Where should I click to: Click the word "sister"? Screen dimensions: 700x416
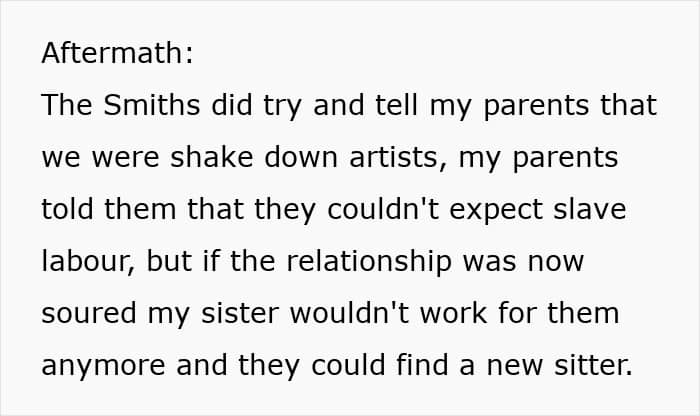(x=240, y=314)
